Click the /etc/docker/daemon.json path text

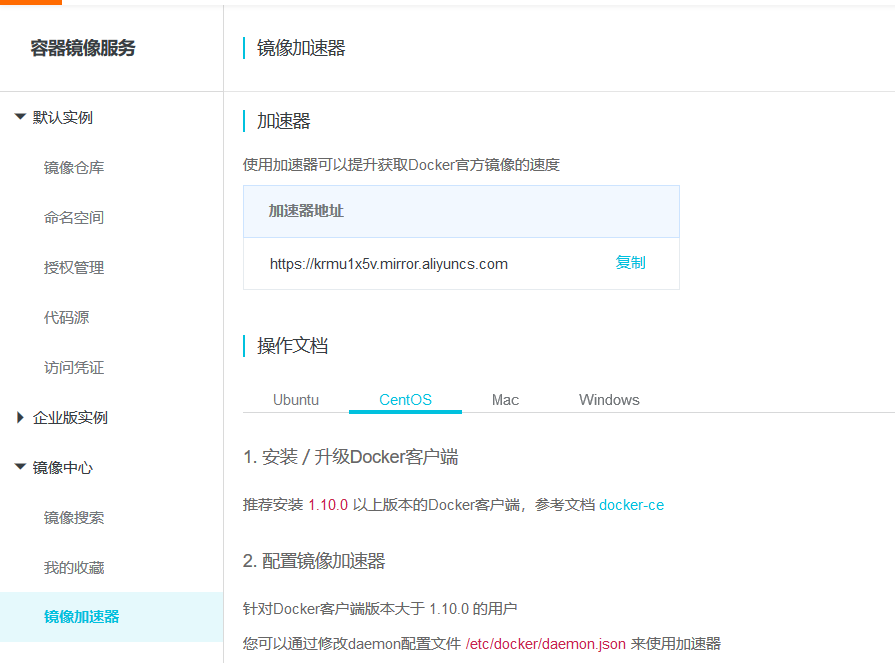pos(546,643)
